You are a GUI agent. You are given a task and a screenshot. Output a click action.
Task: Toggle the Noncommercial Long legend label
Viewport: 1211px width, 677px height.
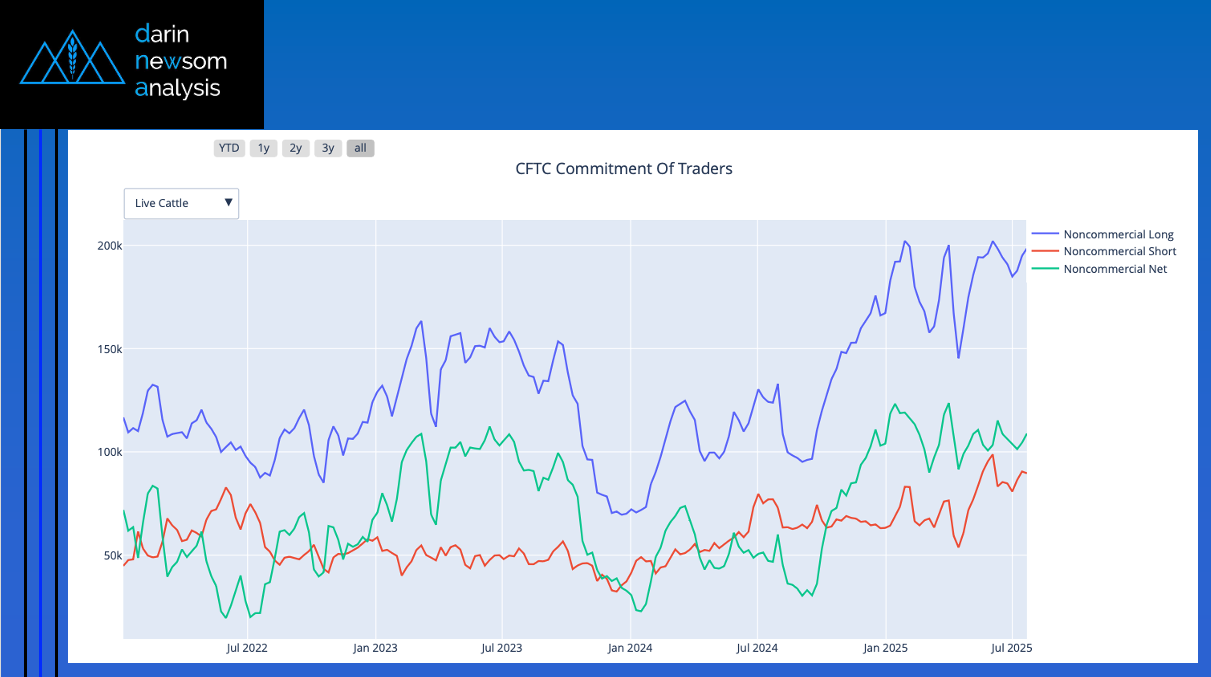[x=1118, y=235]
